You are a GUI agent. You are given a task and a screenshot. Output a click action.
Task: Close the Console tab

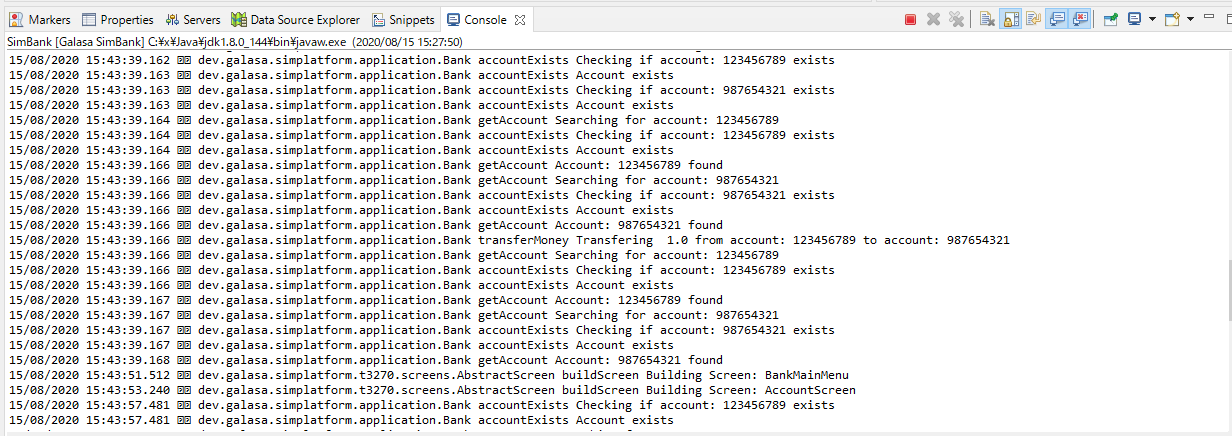click(520, 19)
